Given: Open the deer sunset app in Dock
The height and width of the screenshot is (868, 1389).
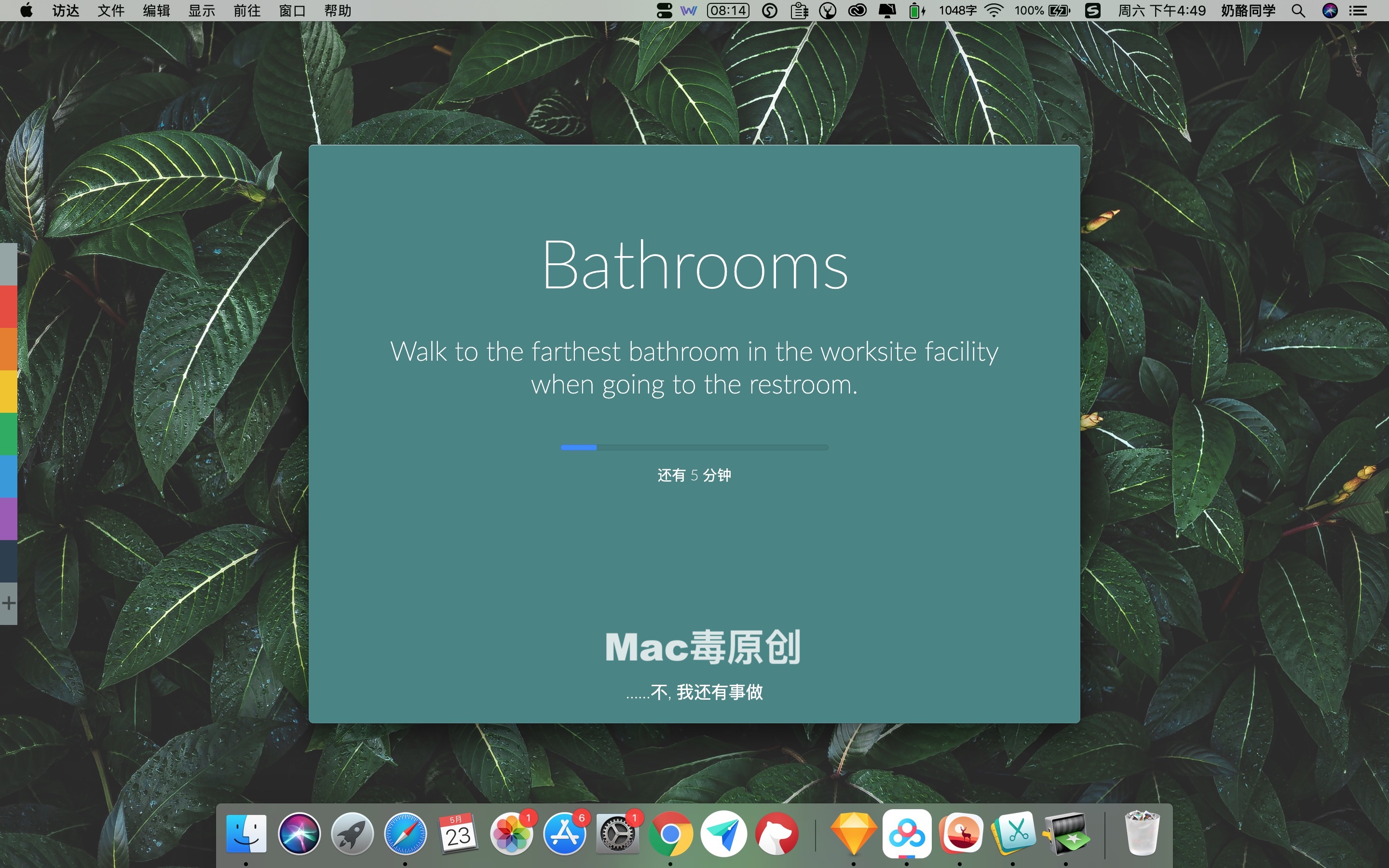Looking at the screenshot, I should (960, 834).
